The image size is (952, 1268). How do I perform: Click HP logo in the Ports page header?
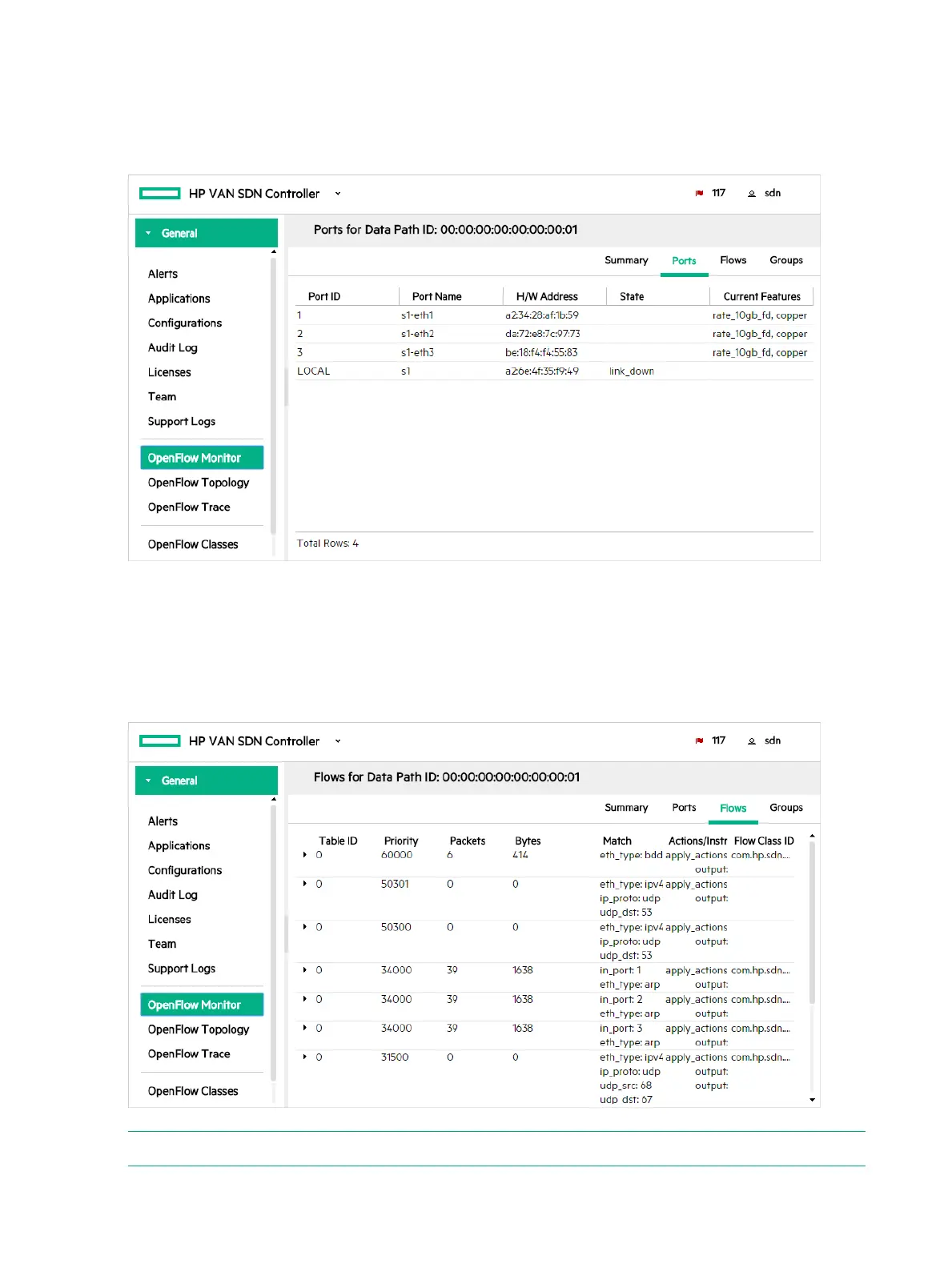click(x=160, y=193)
